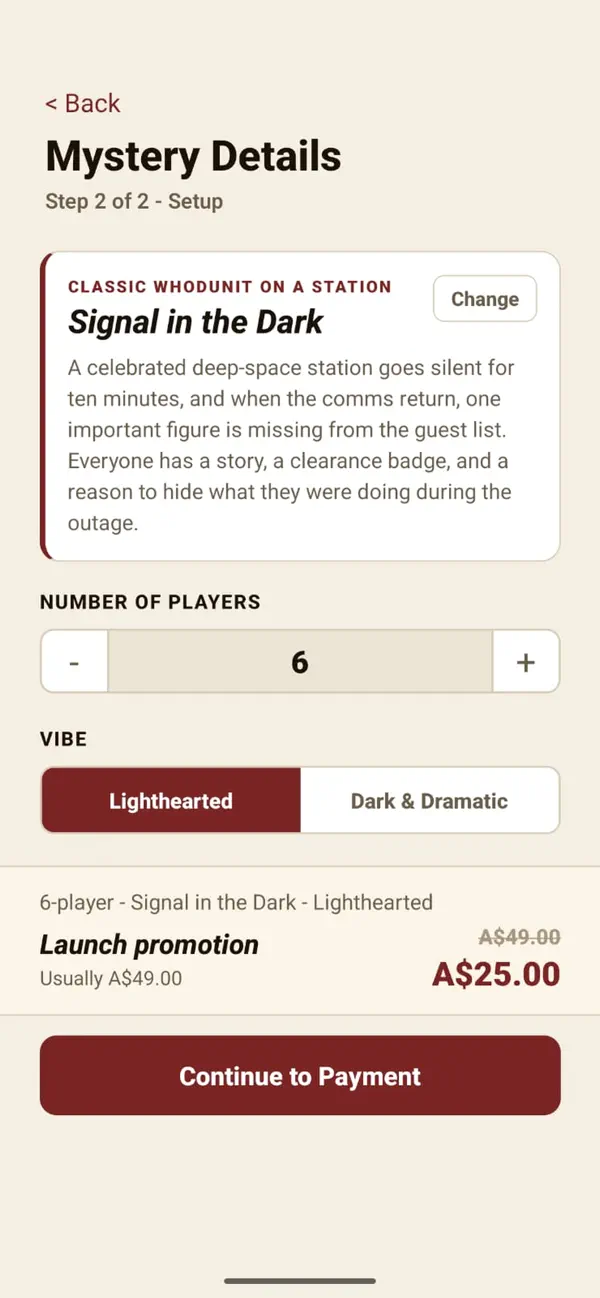The height and width of the screenshot is (1298, 600).
Task: Tap the Change mystery button
Action: tap(485, 299)
